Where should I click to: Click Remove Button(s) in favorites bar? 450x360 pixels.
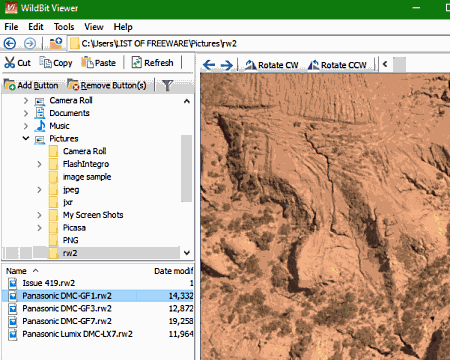[107, 85]
